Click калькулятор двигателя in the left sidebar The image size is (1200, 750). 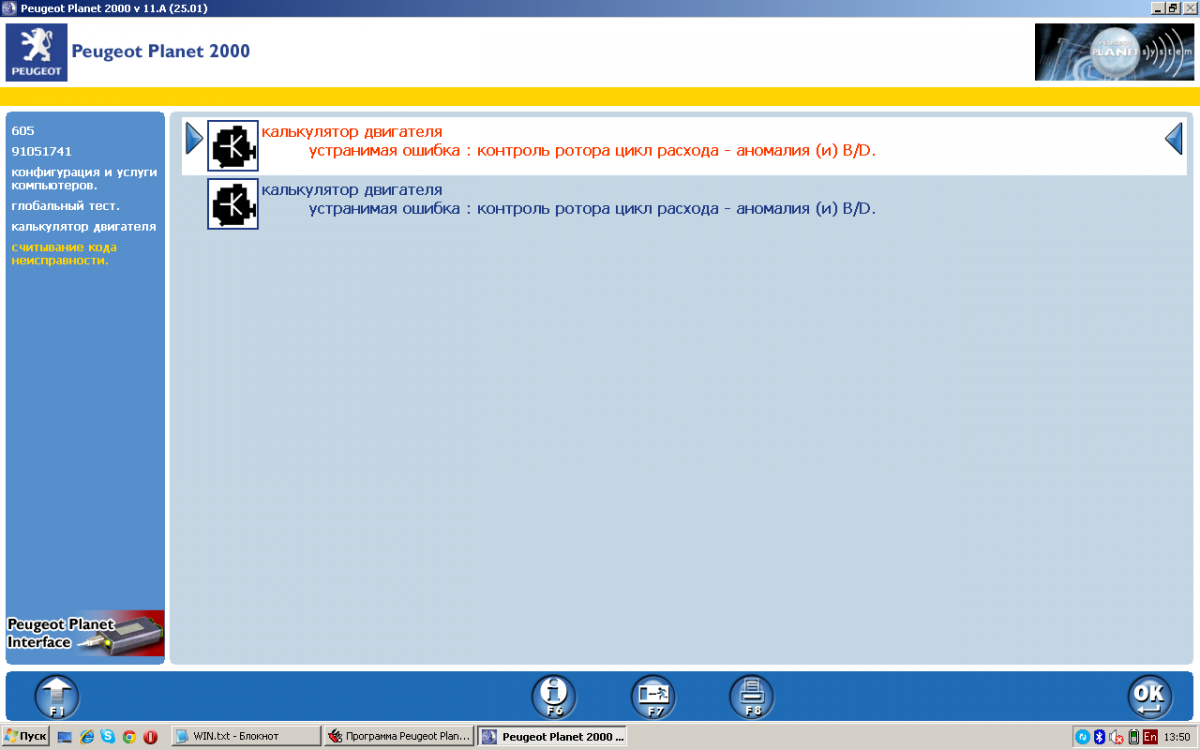84,227
